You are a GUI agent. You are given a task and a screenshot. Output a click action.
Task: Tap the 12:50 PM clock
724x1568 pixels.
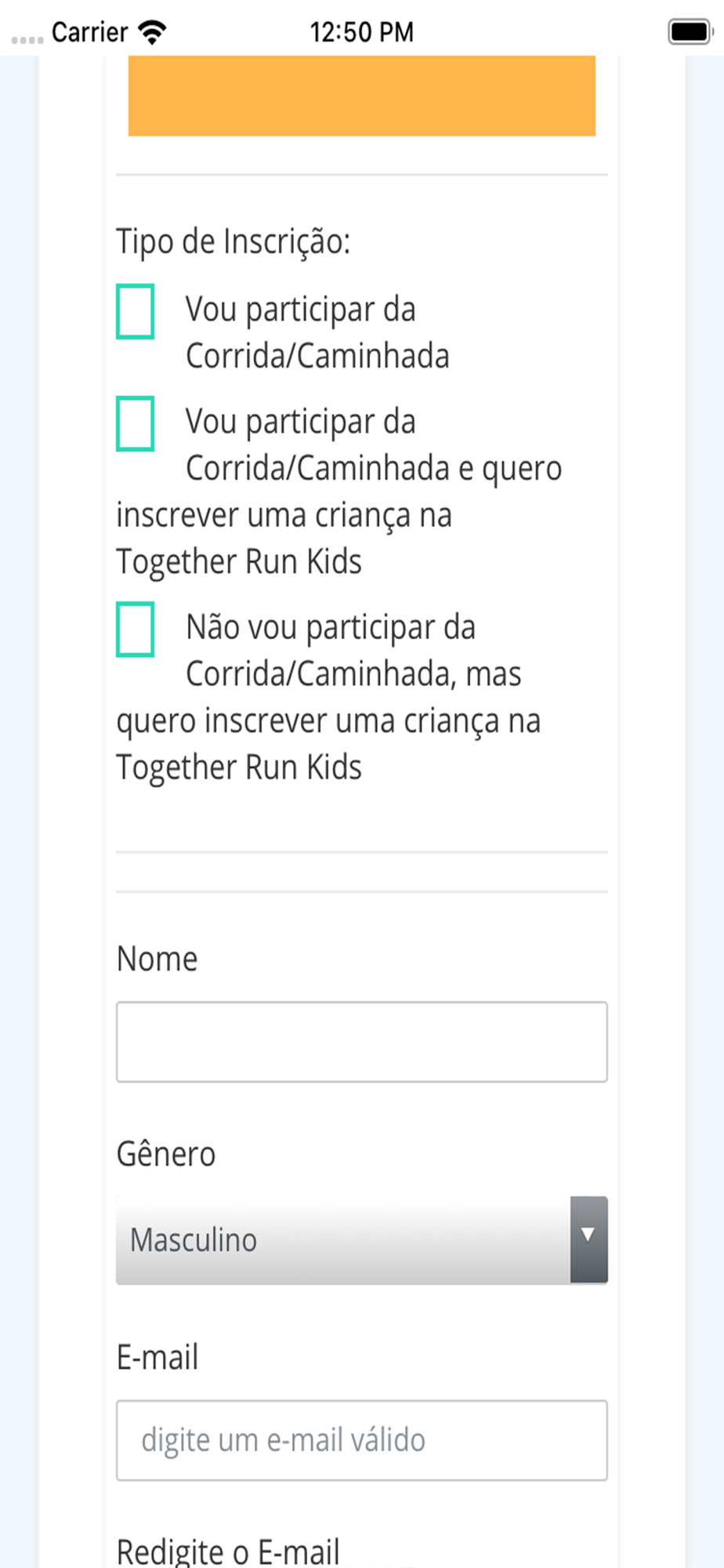point(361,32)
